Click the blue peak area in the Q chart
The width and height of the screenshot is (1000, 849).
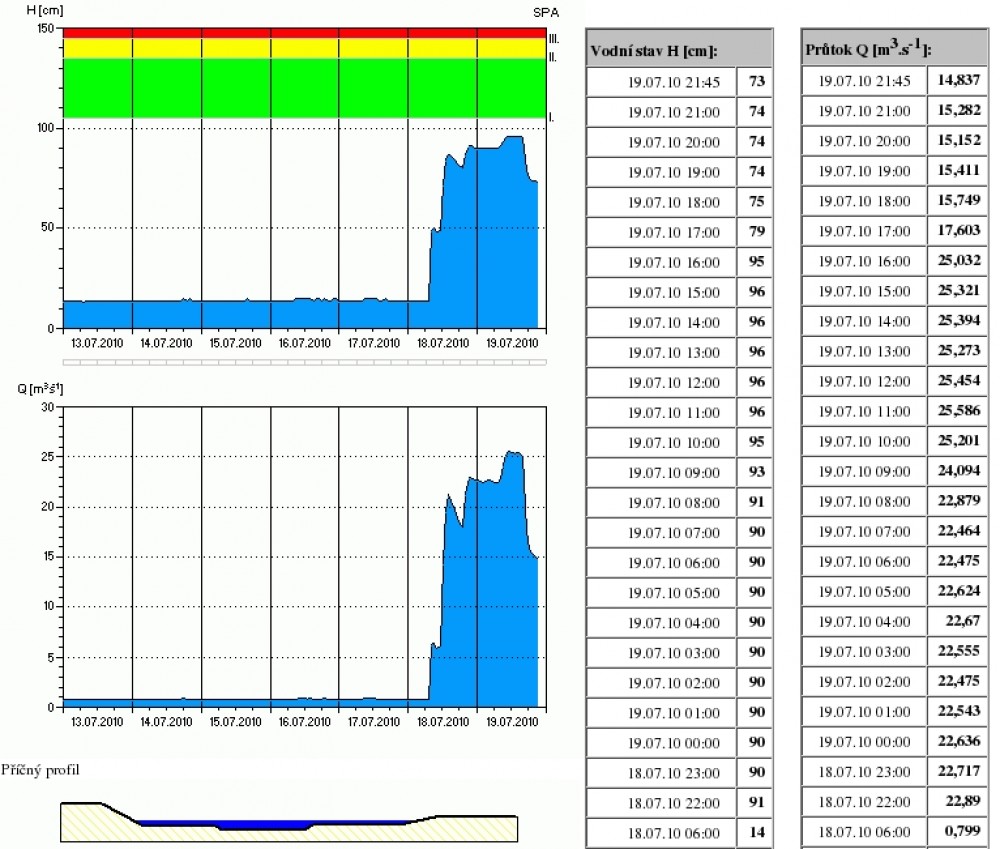[x=490, y=600]
